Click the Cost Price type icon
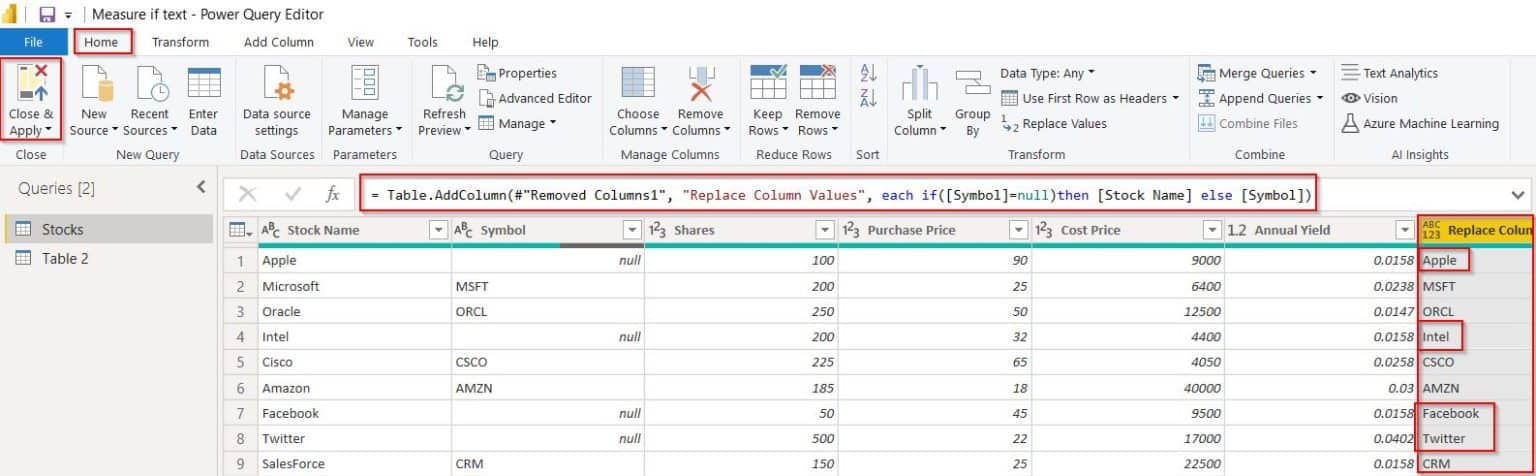Viewport: 1536px width, 476px height. (1044, 230)
